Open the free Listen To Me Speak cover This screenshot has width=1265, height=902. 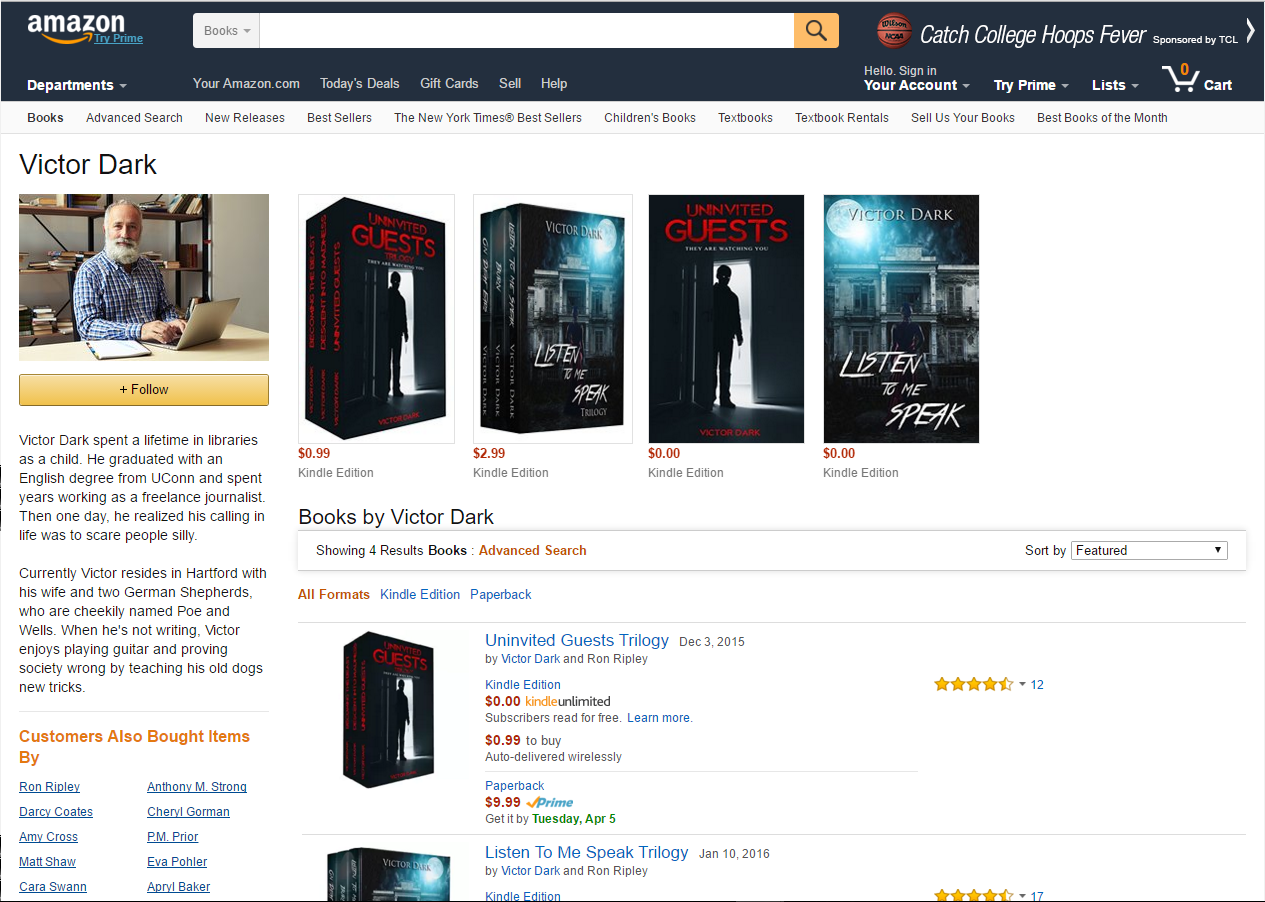901,319
